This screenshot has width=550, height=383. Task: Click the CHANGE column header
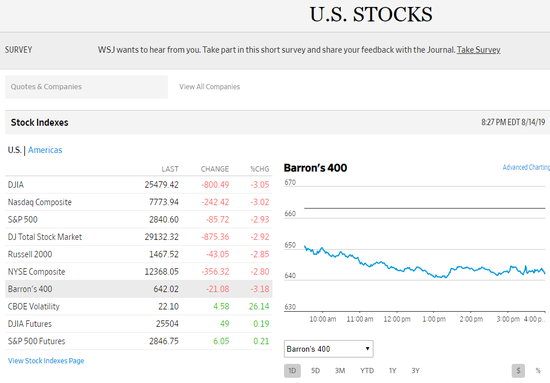(x=215, y=169)
